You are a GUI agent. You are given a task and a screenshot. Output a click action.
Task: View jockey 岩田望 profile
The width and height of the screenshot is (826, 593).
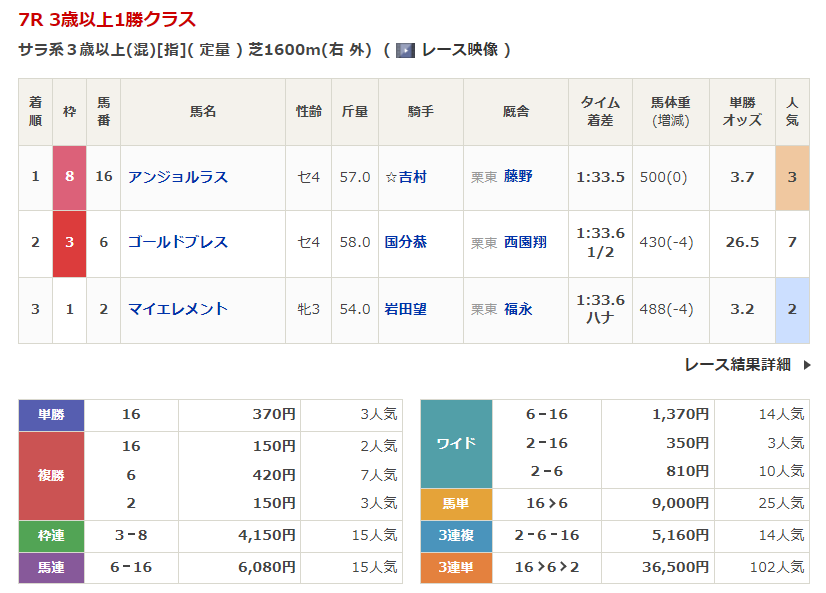tap(406, 309)
